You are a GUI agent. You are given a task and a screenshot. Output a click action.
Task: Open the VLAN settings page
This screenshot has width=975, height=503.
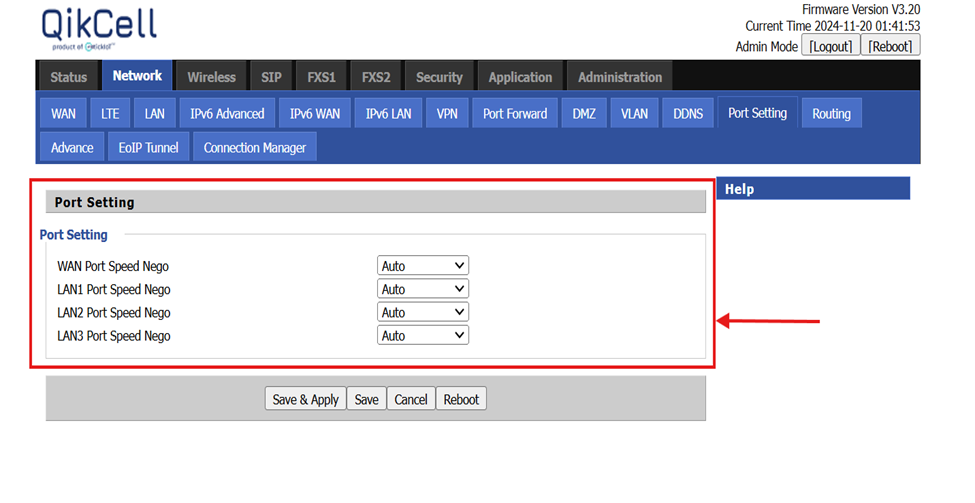(x=634, y=114)
